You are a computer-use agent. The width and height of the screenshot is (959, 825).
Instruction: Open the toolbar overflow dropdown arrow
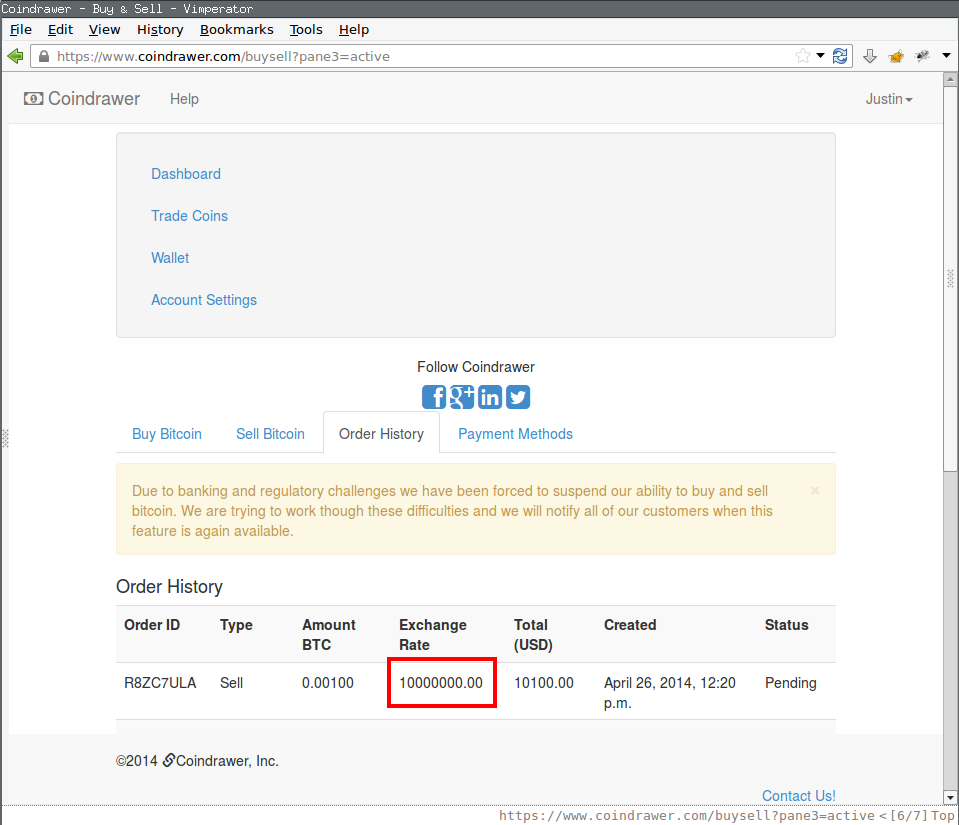tap(946, 56)
